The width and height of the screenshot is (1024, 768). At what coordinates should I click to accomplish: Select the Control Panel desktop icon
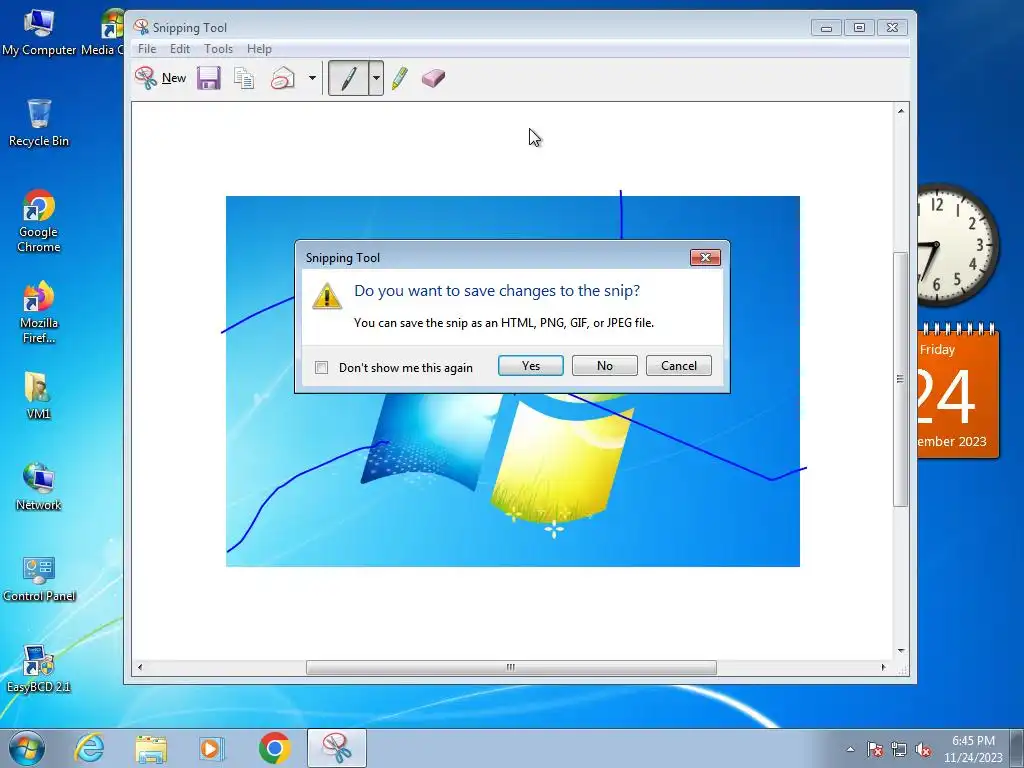(39, 579)
